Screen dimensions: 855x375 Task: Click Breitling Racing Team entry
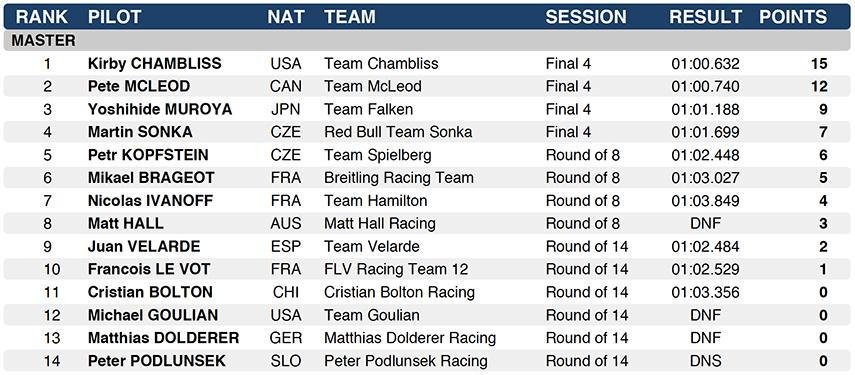(399, 178)
